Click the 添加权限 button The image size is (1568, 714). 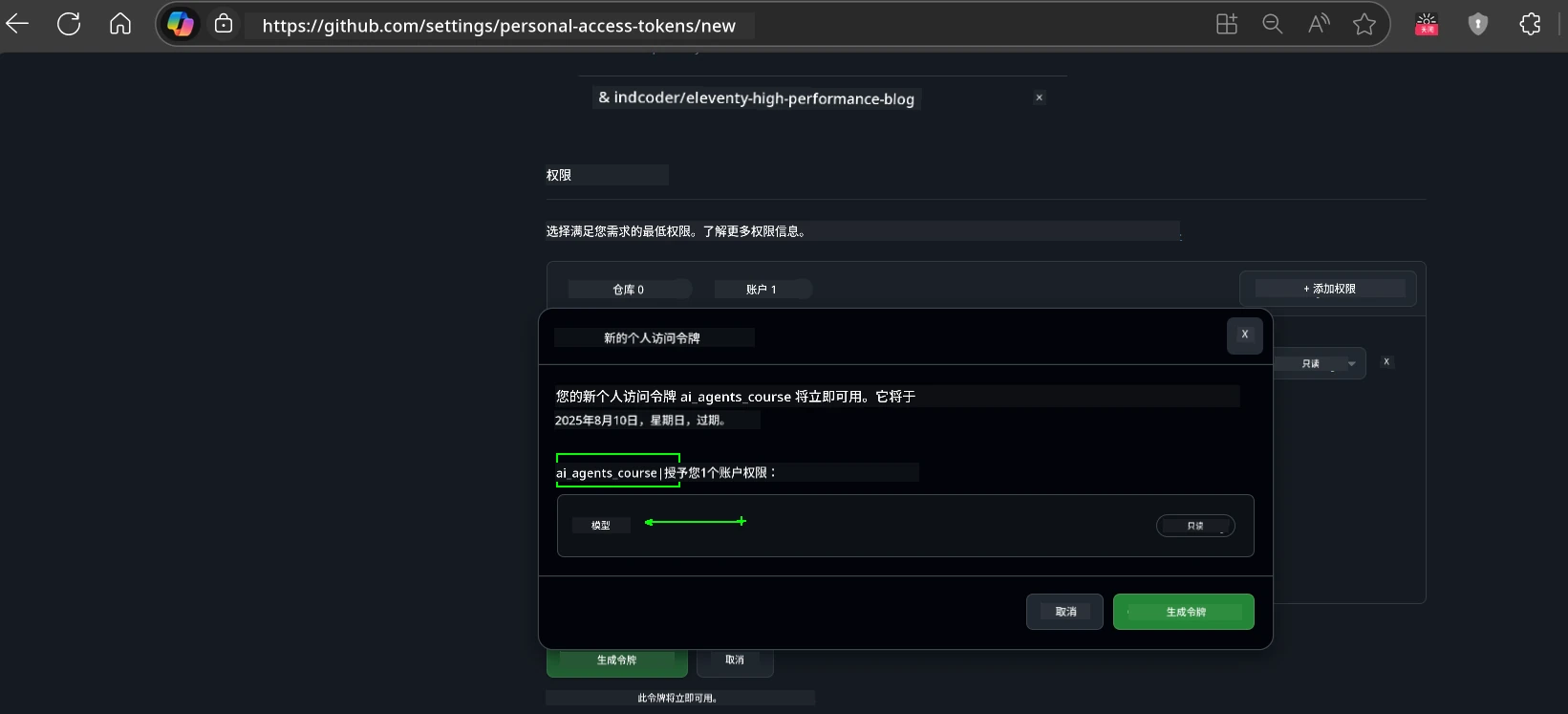[1327, 289]
